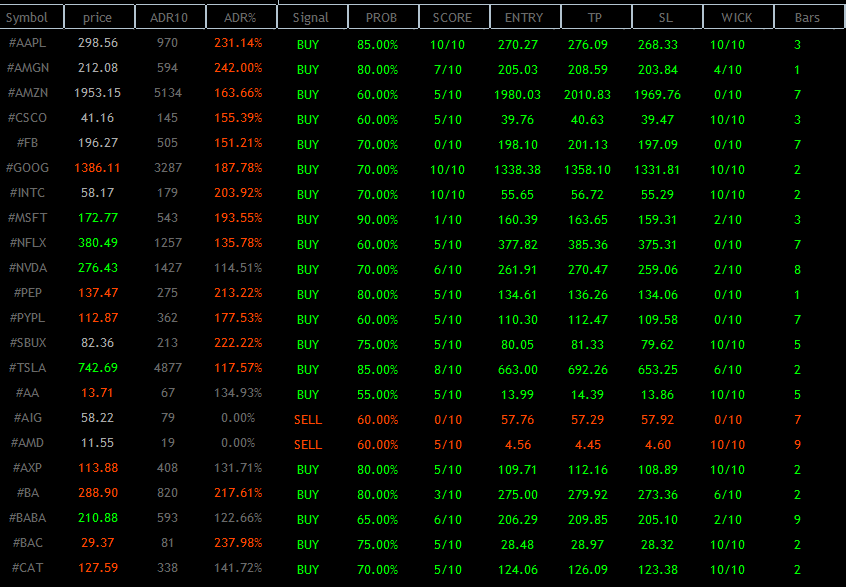This screenshot has height=587, width=846.
Task: Click the ADR10 value 5134
Action: click(x=167, y=92)
